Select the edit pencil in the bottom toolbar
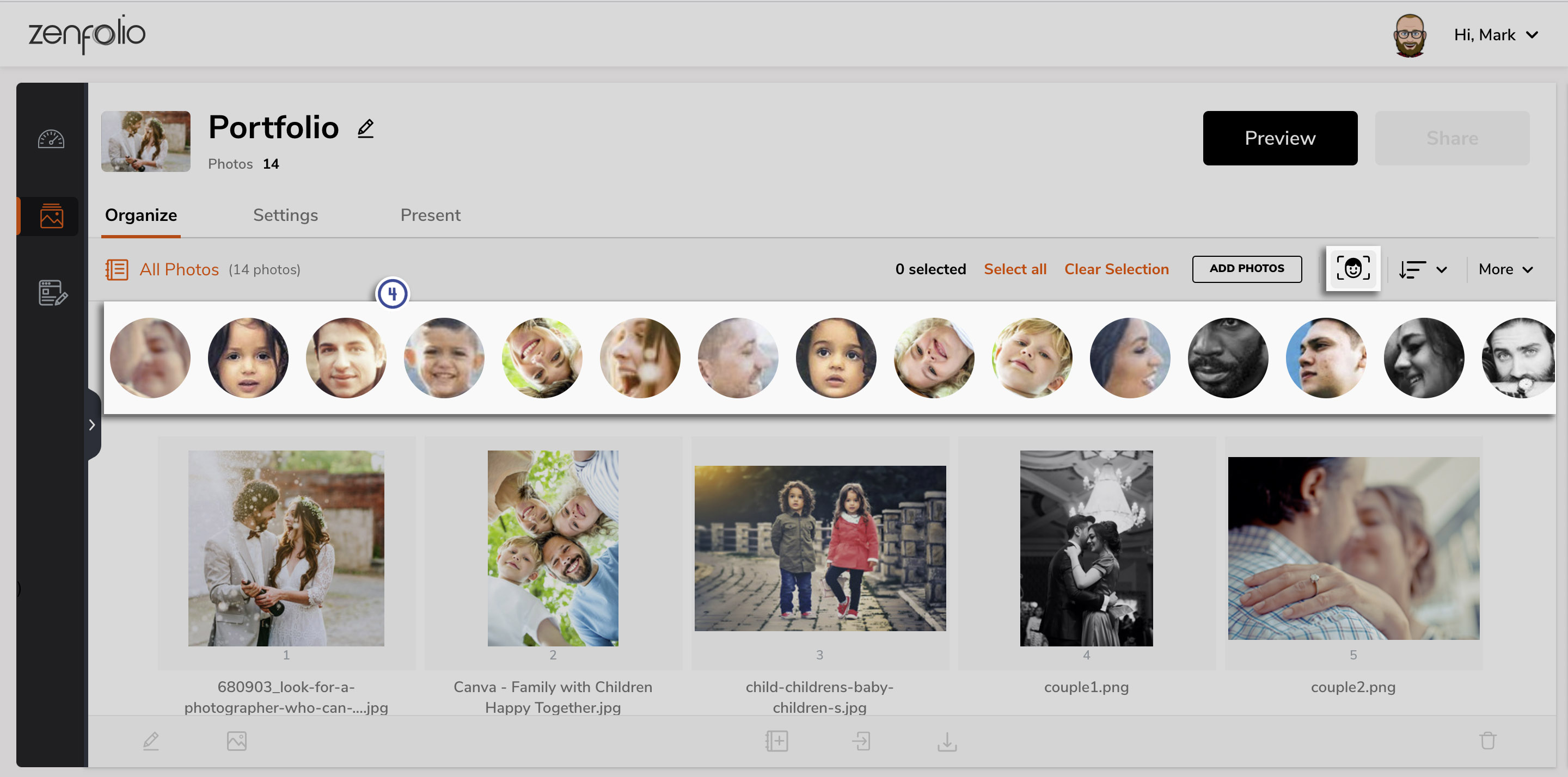The height and width of the screenshot is (777, 1568). pos(151,741)
